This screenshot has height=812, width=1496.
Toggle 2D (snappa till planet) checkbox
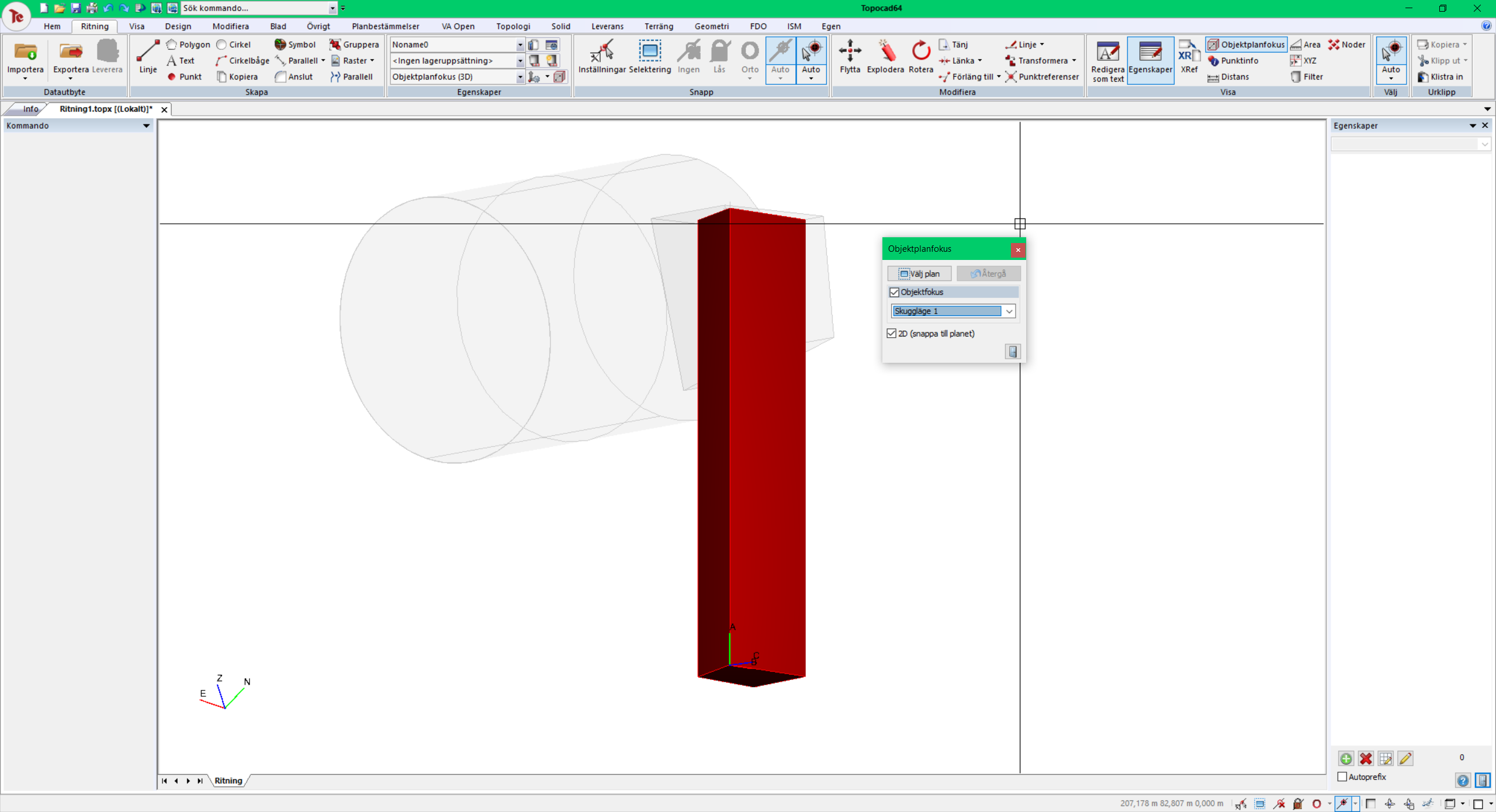892,334
